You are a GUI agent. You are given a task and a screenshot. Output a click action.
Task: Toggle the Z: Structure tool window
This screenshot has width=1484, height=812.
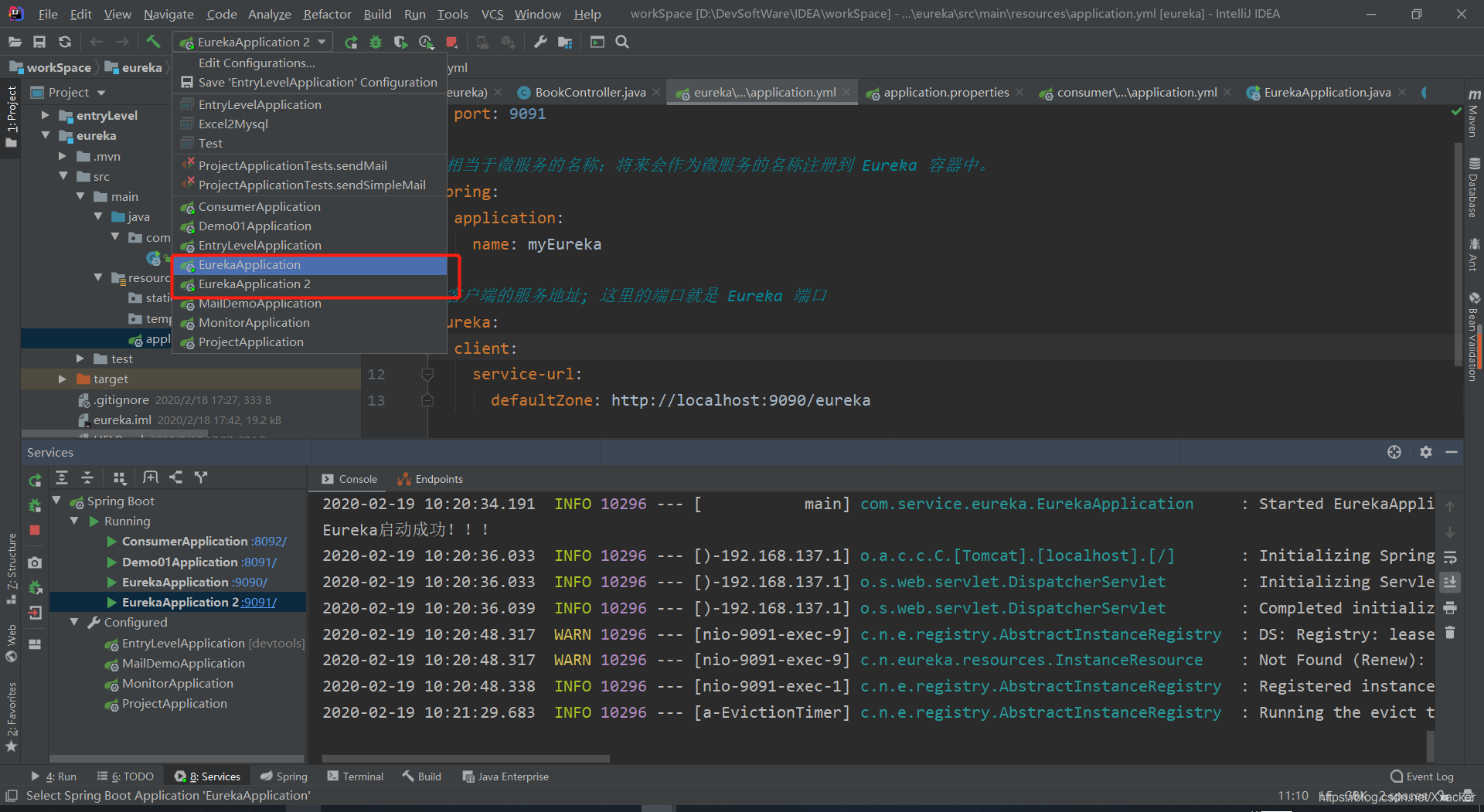[x=11, y=568]
